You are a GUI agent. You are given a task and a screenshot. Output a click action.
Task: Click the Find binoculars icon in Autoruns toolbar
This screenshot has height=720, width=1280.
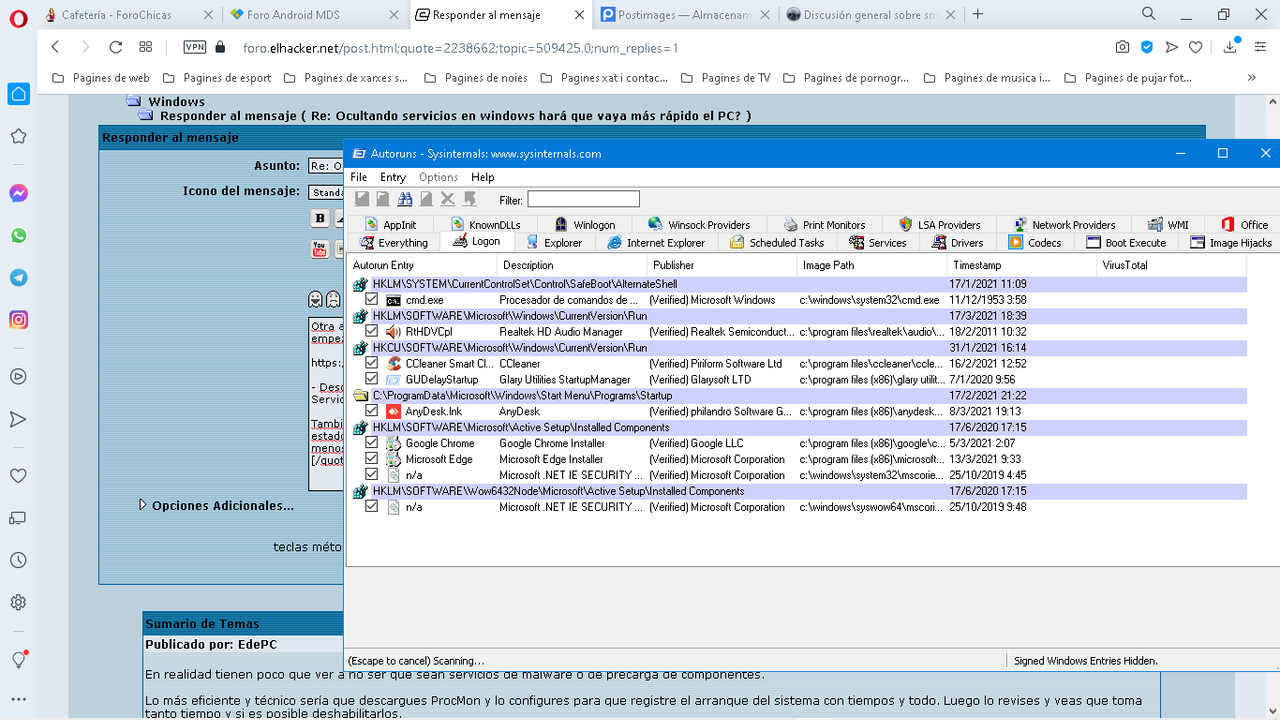pos(405,199)
